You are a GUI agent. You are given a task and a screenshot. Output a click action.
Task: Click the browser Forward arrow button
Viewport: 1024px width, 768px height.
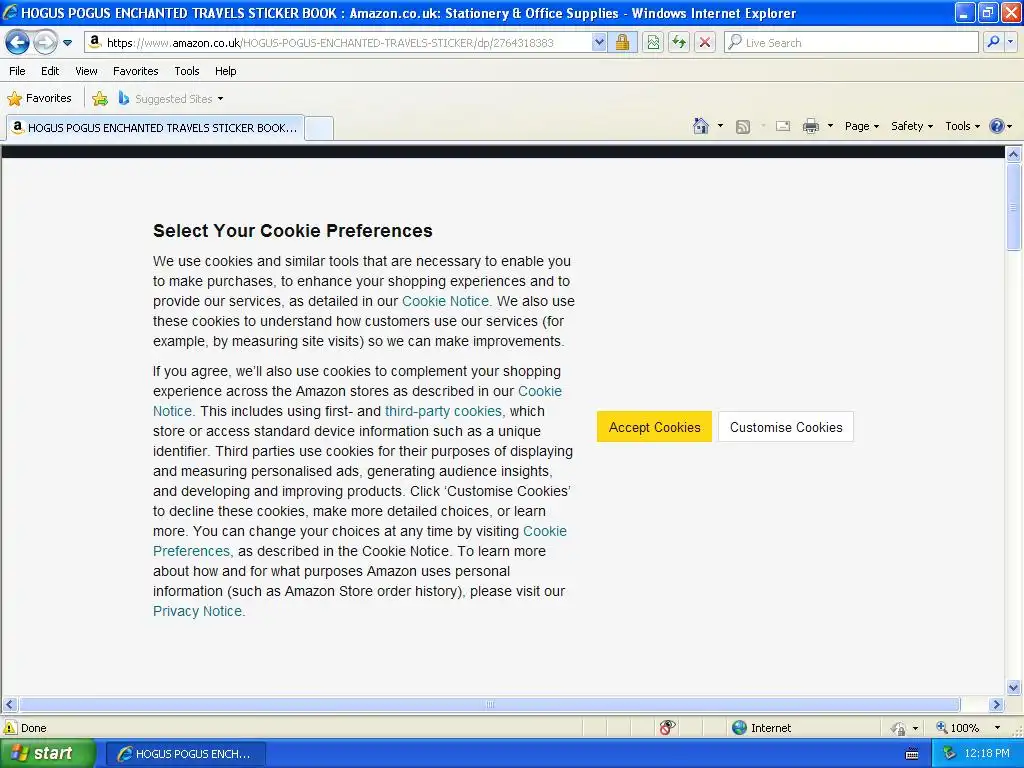coord(45,43)
